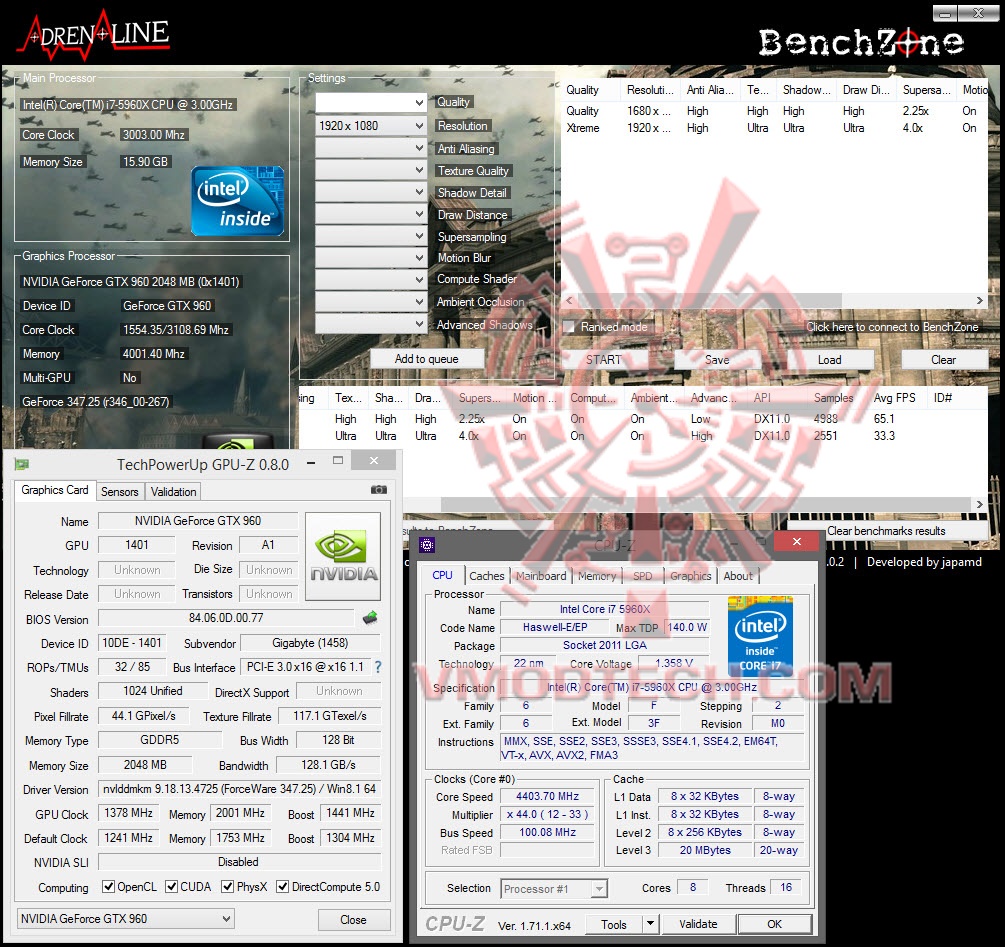This screenshot has height=947, width=1005.
Task: Click here to connect to BenchZone link
Action: click(x=892, y=327)
